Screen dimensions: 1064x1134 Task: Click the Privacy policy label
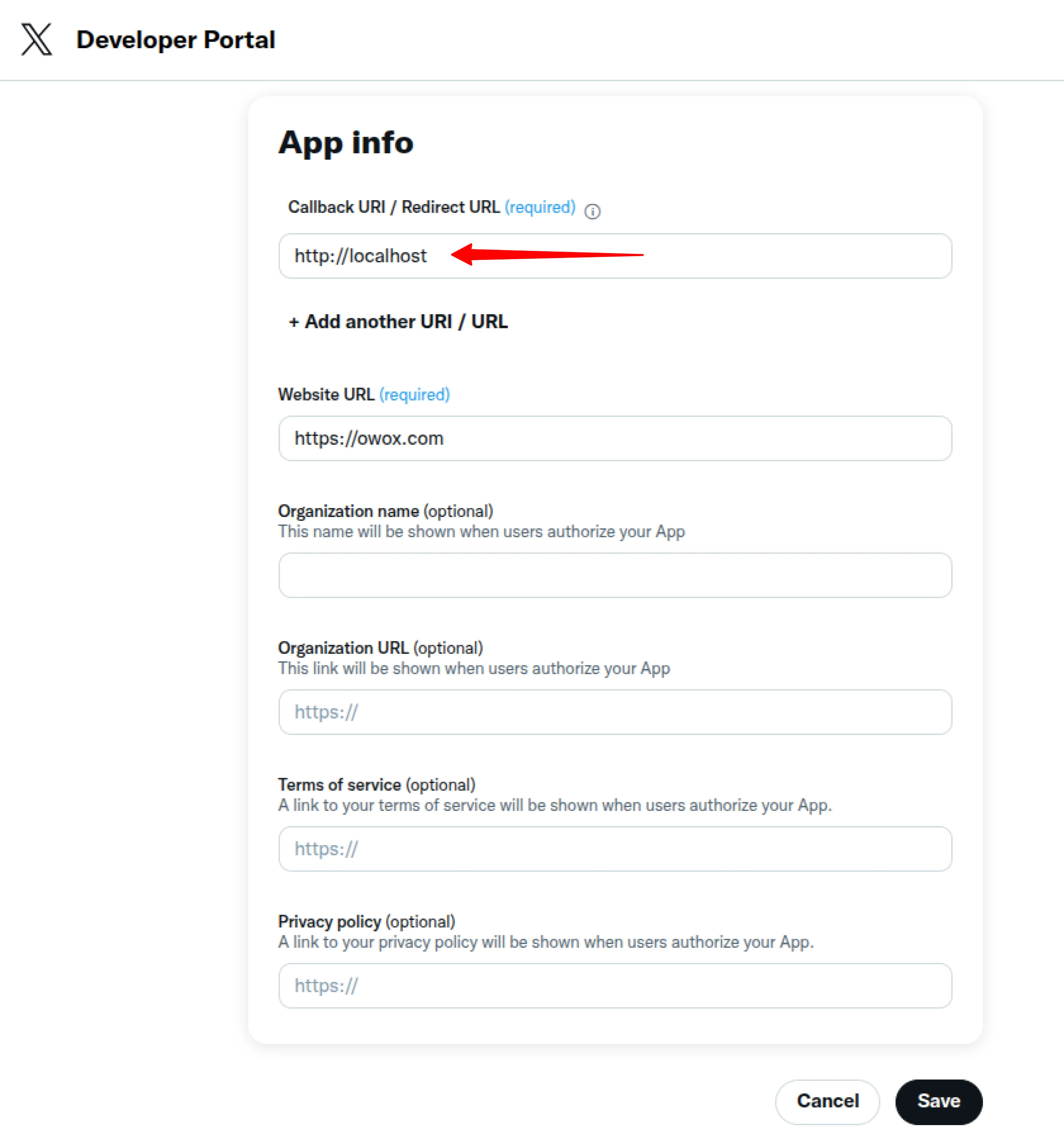[329, 921]
